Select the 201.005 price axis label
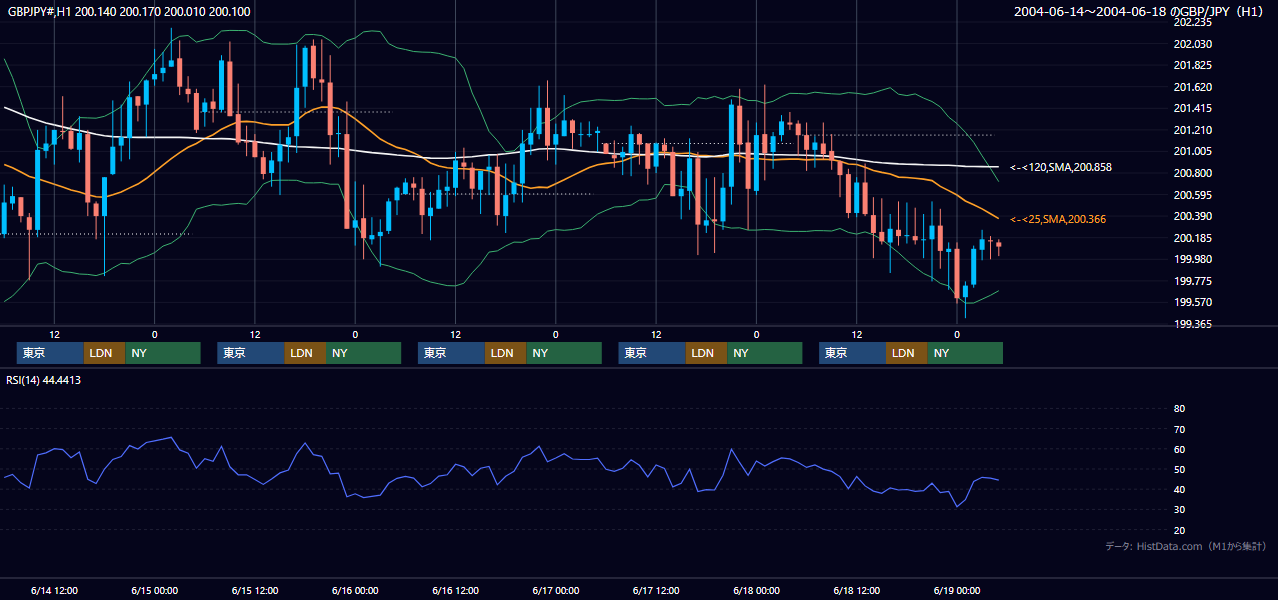 1192,151
